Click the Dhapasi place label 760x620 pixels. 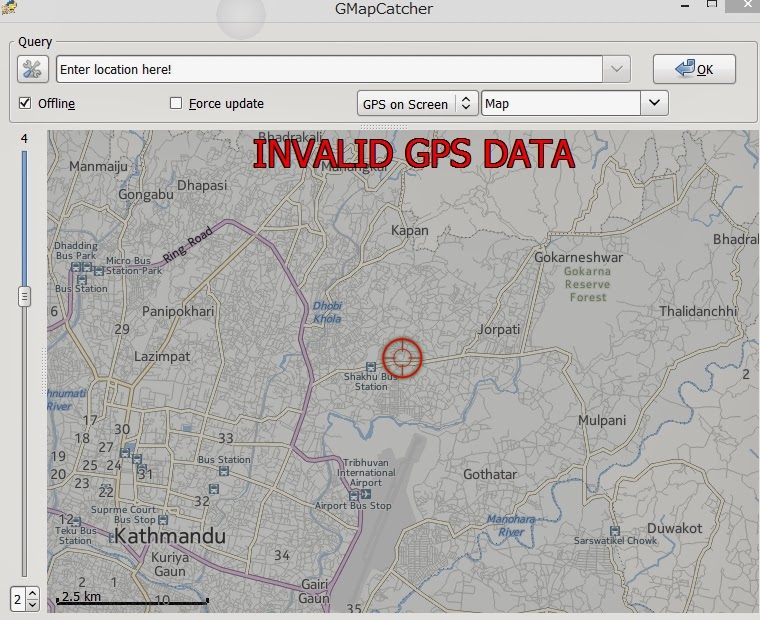click(202, 186)
